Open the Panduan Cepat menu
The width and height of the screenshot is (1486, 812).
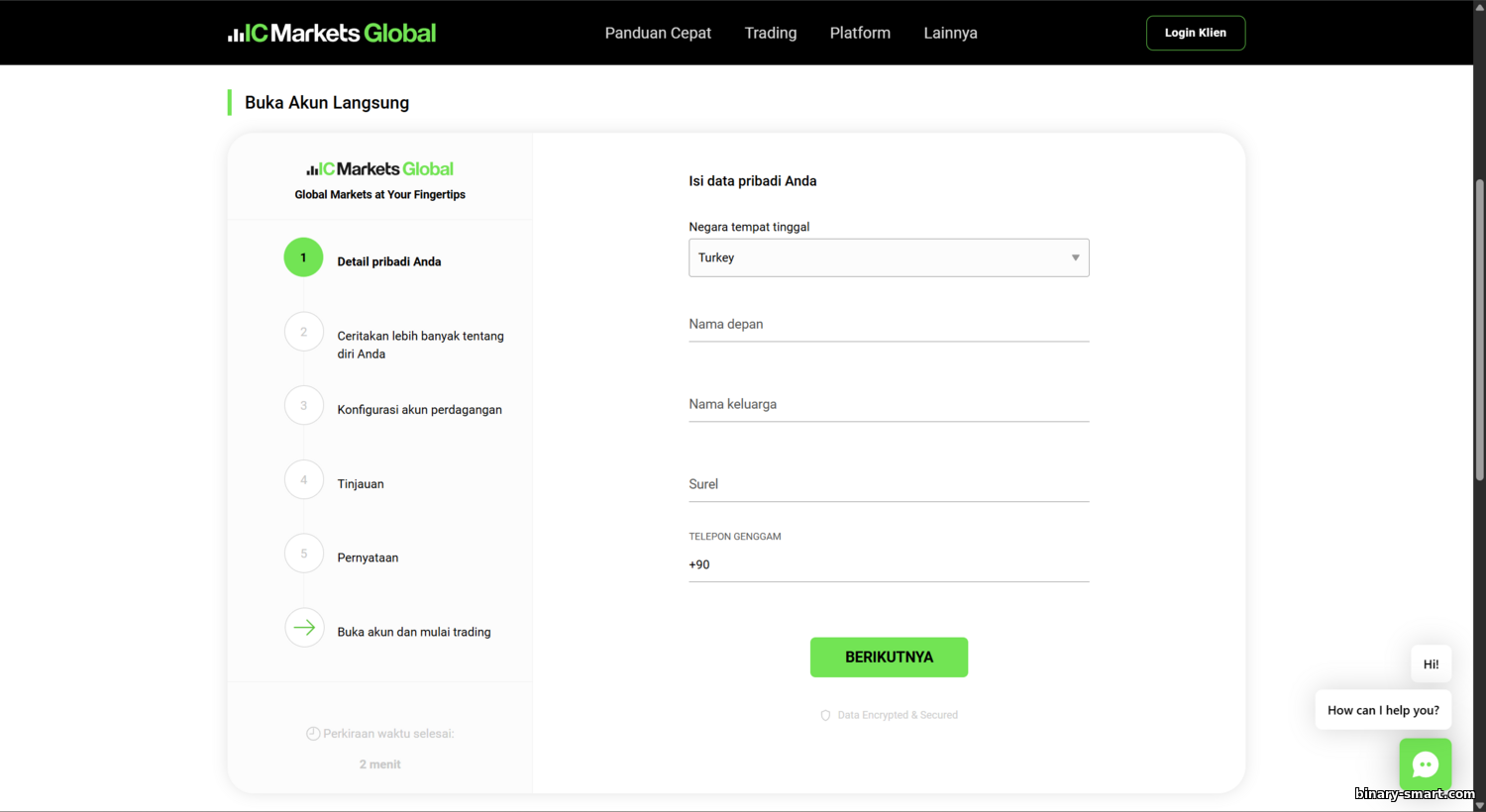click(x=658, y=33)
